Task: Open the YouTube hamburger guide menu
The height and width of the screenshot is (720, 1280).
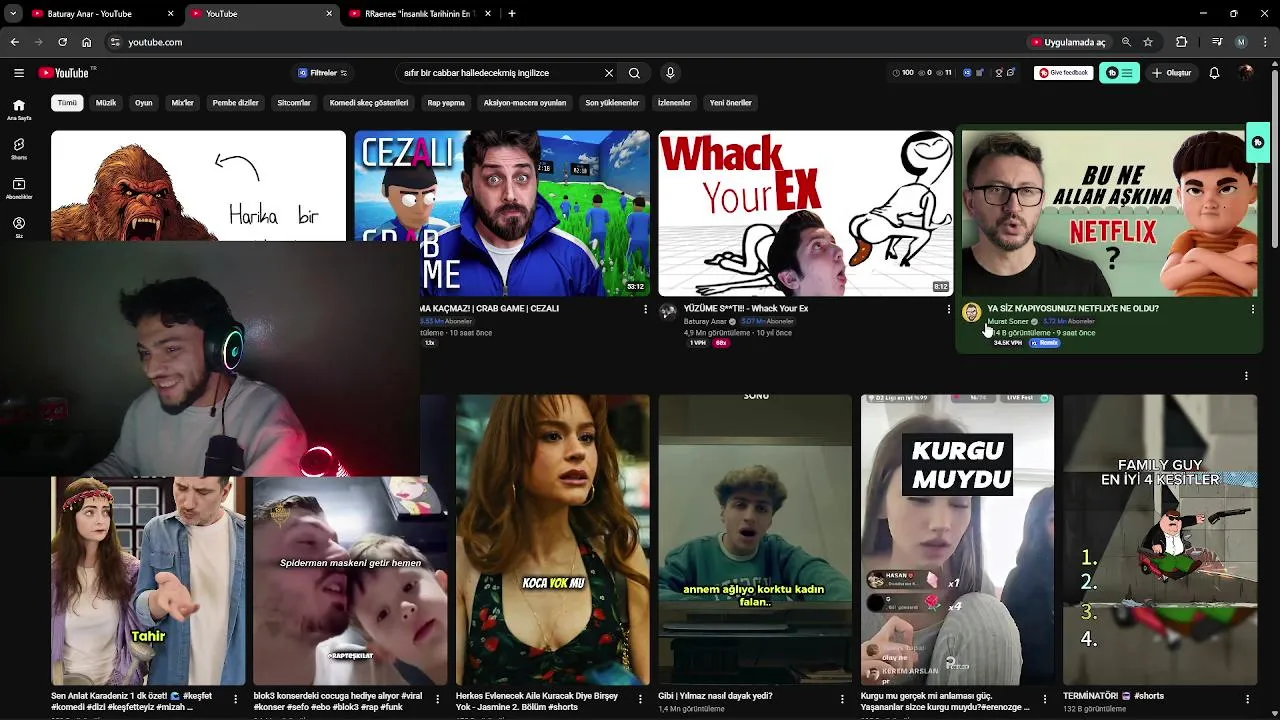Action: coord(19,73)
